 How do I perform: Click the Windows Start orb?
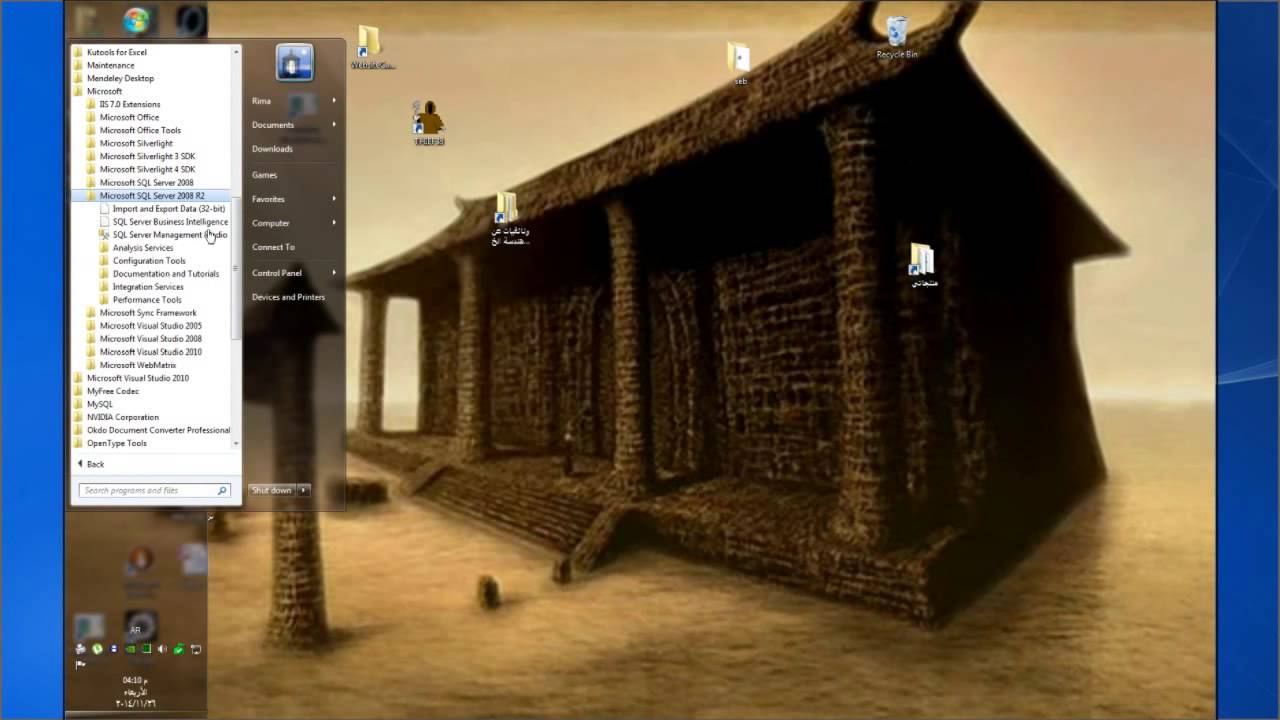pos(136,20)
